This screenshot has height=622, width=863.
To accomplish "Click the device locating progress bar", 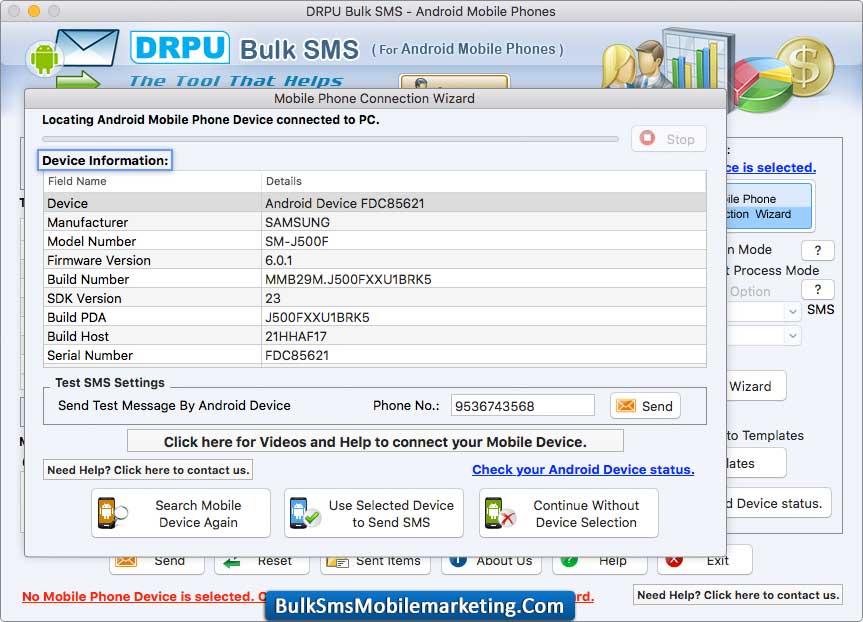I will tap(330, 139).
